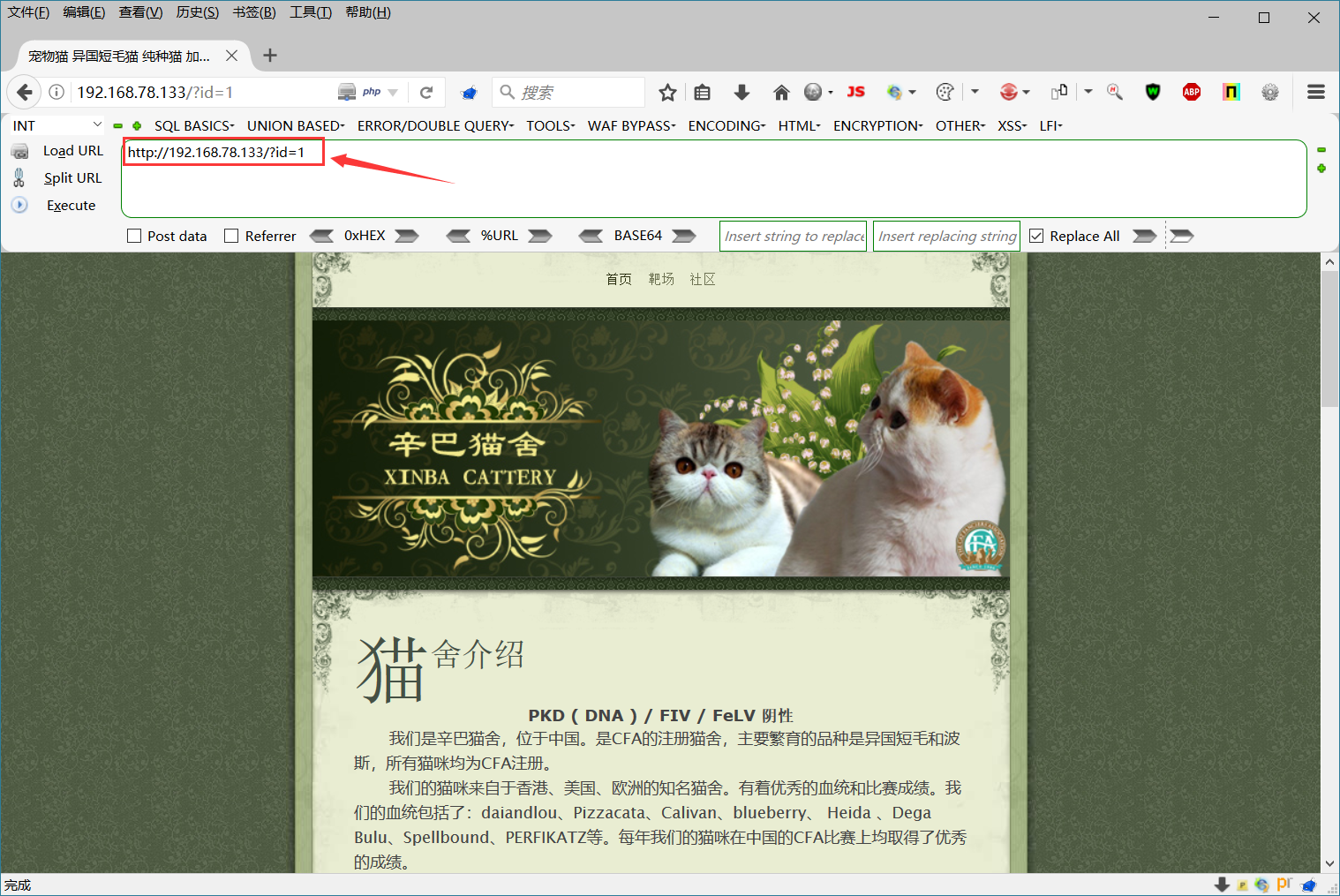Click the red user-agent switcher icon

tap(1009, 92)
